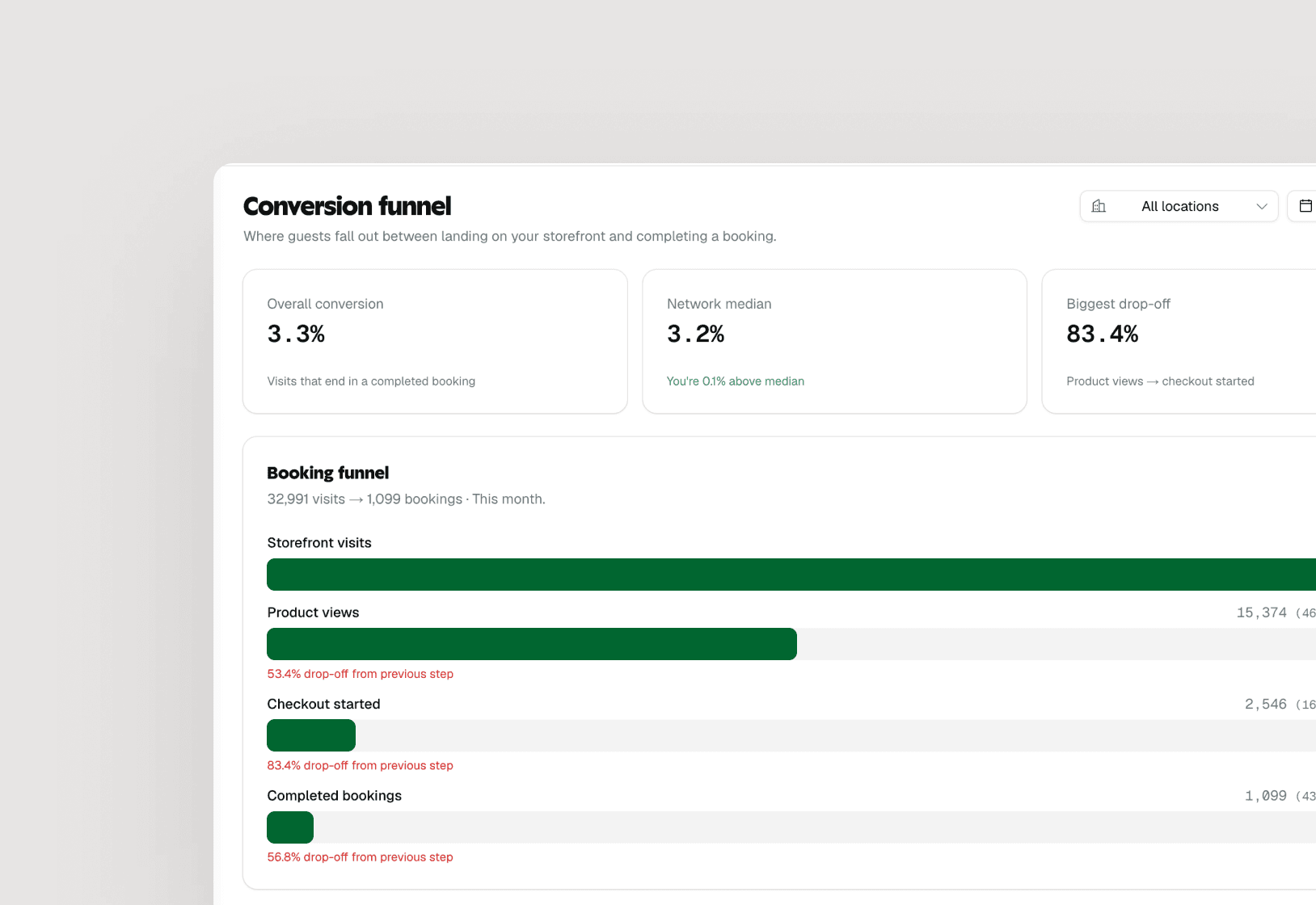The height and width of the screenshot is (905, 1316).
Task: Click the 'Where guests fall out' subtitle text
Action: click(510, 236)
